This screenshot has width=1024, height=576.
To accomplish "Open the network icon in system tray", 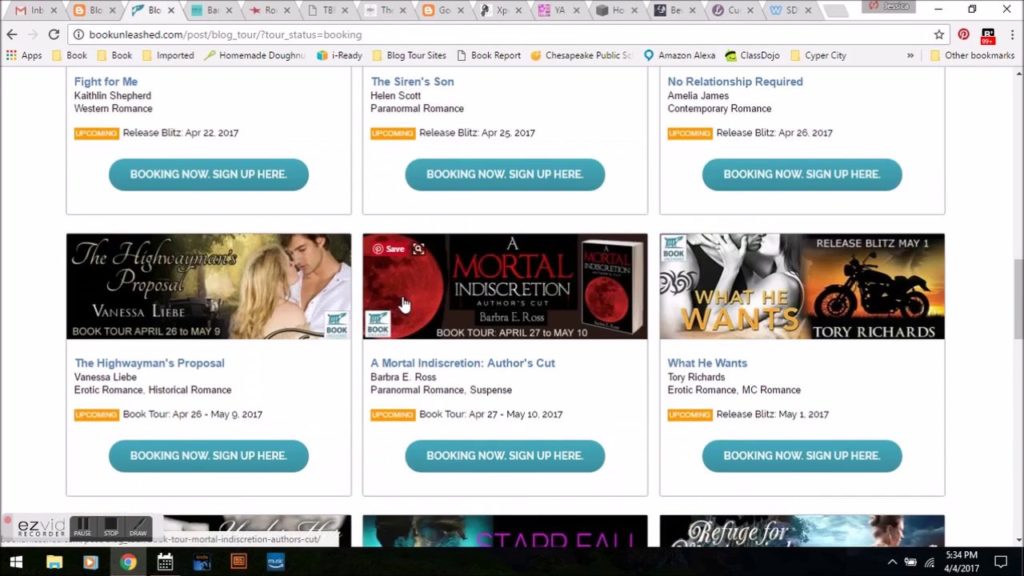I will (x=929, y=562).
